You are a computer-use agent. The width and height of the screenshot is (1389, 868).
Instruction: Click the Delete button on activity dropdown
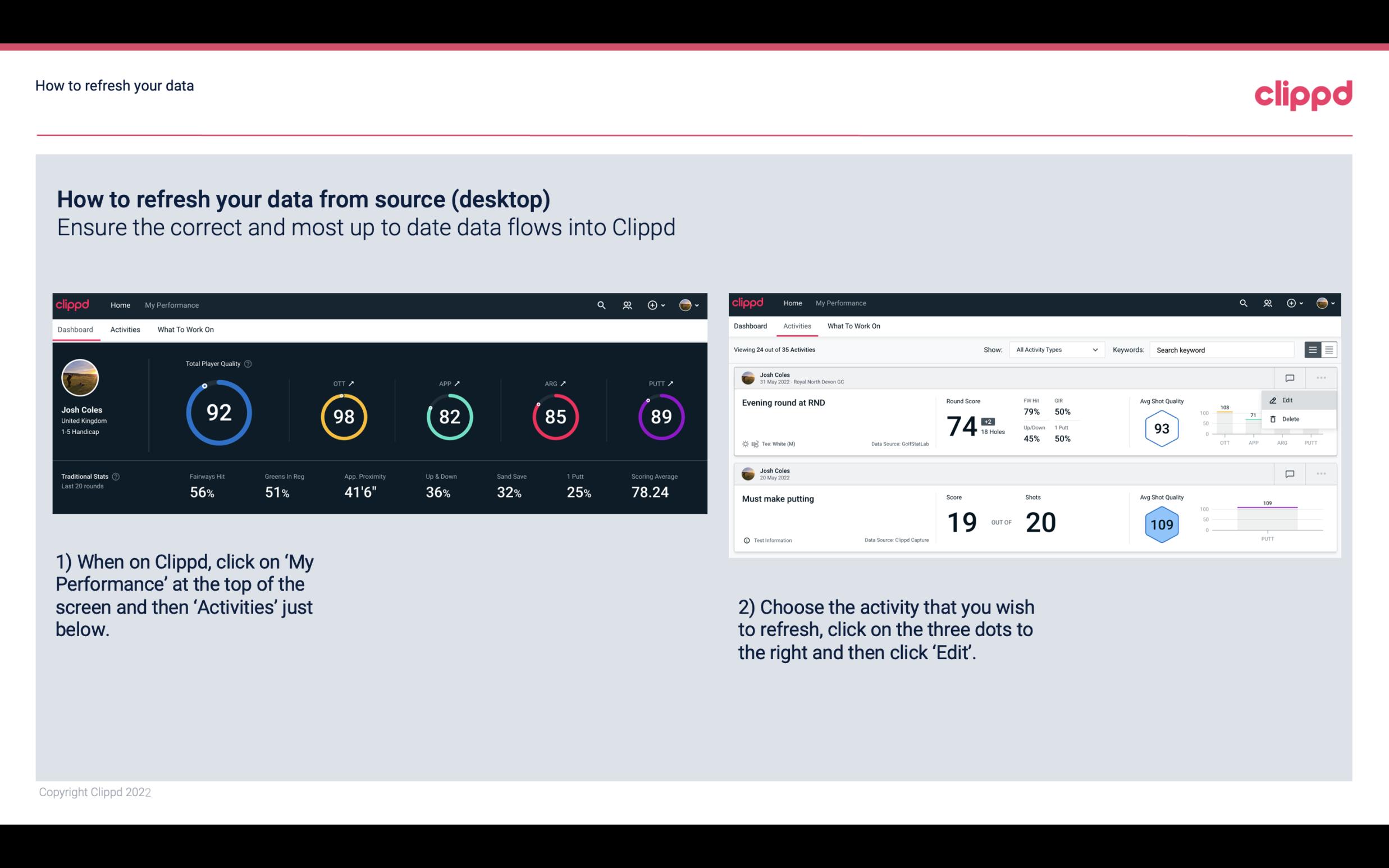coord(1290,419)
